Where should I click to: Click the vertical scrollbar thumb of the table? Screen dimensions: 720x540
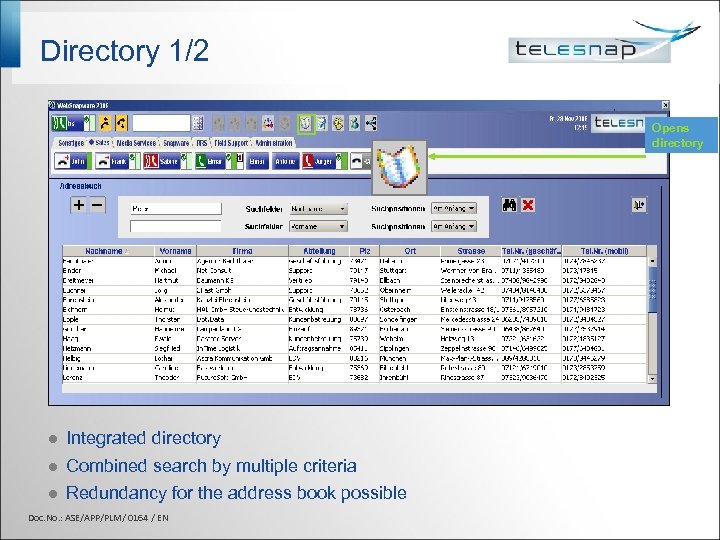click(652, 289)
